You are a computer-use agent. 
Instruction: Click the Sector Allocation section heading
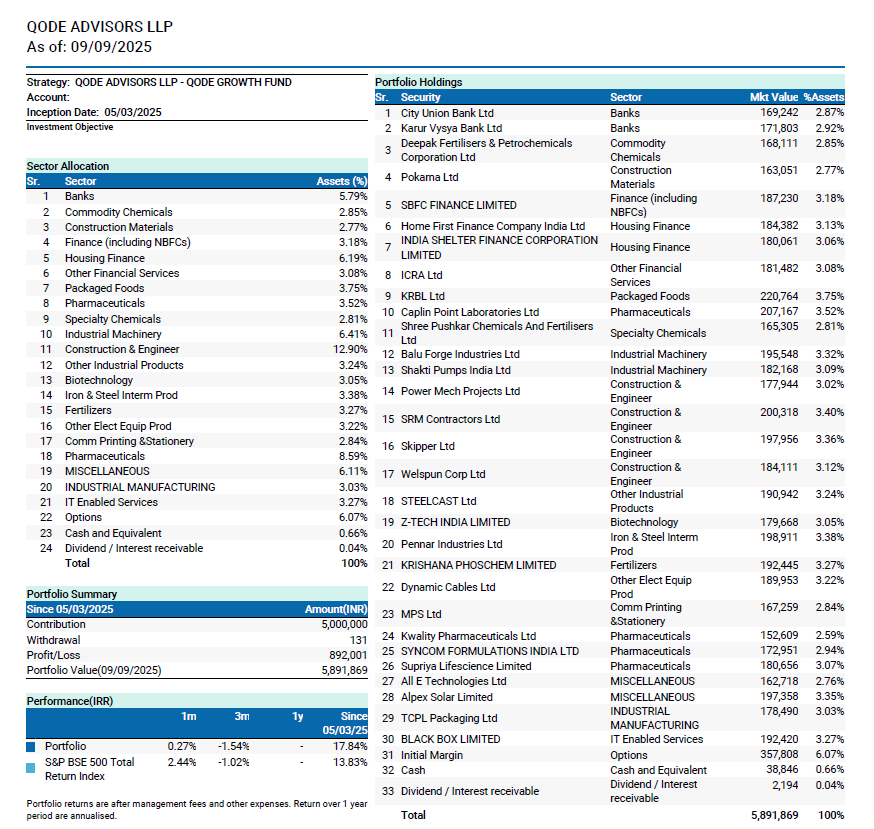coord(68,166)
